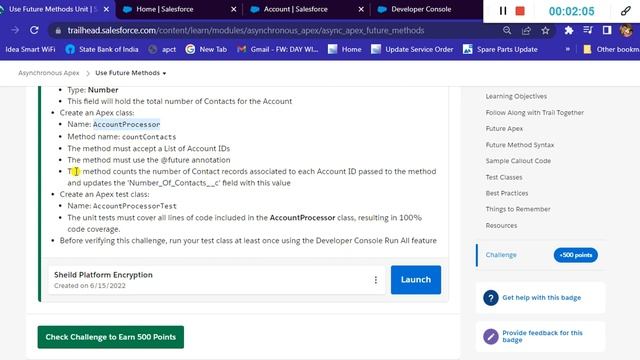The height and width of the screenshot is (360, 640).
Task: Reload the Trailhead page
Action: click(x=34, y=30)
